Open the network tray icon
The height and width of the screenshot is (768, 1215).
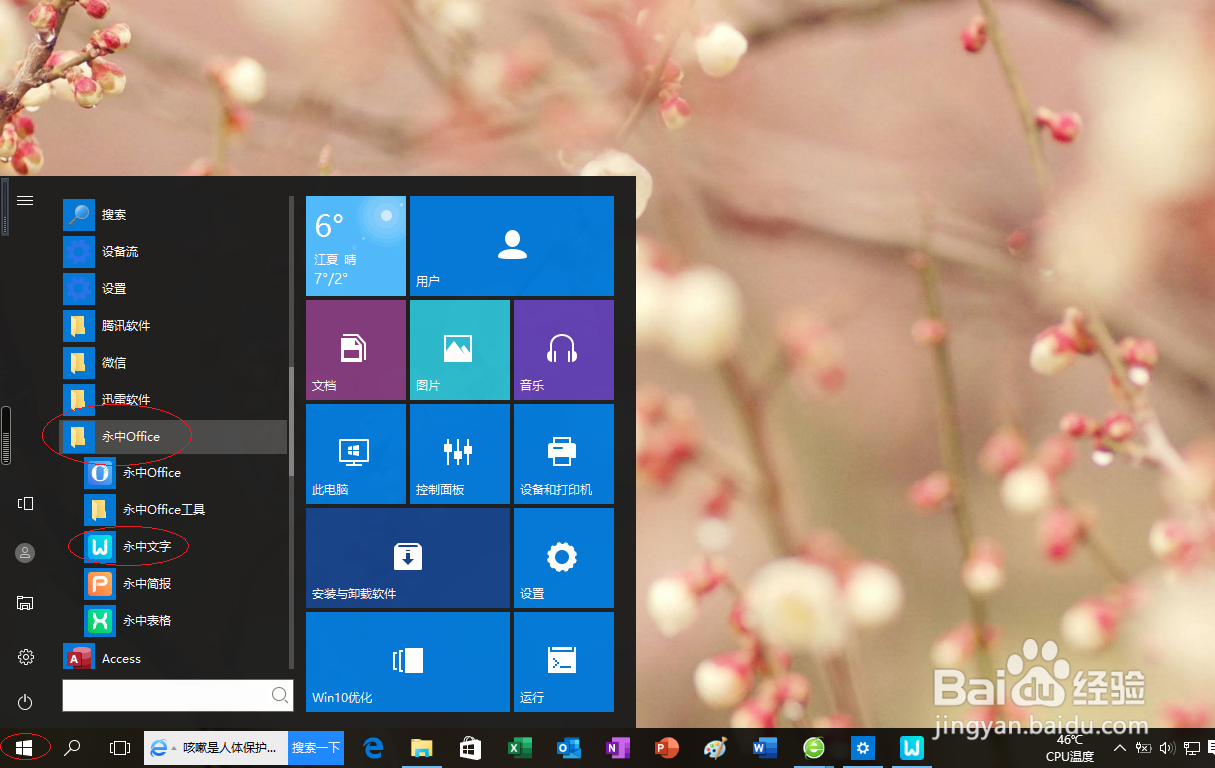pyautogui.click(x=1191, y=748)
